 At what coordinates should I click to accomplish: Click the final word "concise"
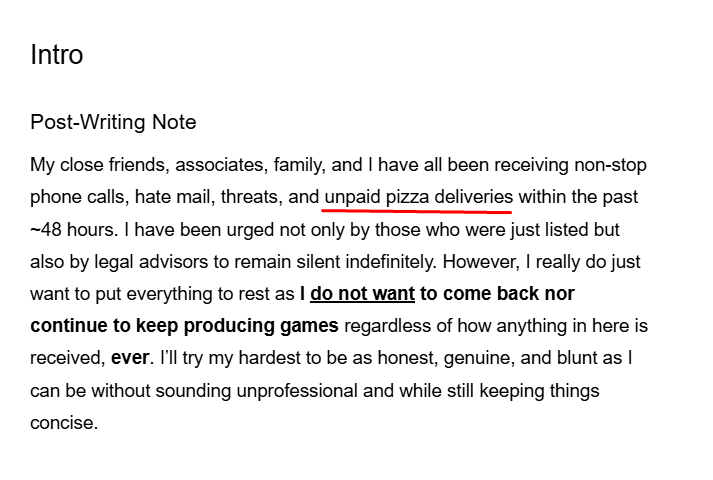pos(62,422)
